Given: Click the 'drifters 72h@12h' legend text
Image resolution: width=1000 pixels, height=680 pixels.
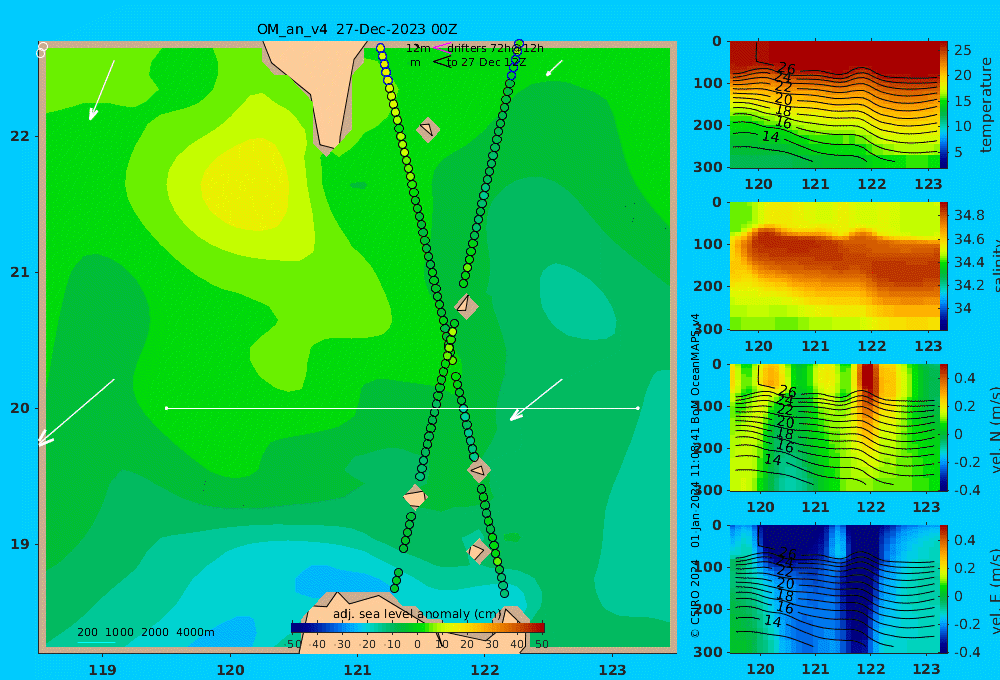Looking at the screenshot, I should [495, 48].
